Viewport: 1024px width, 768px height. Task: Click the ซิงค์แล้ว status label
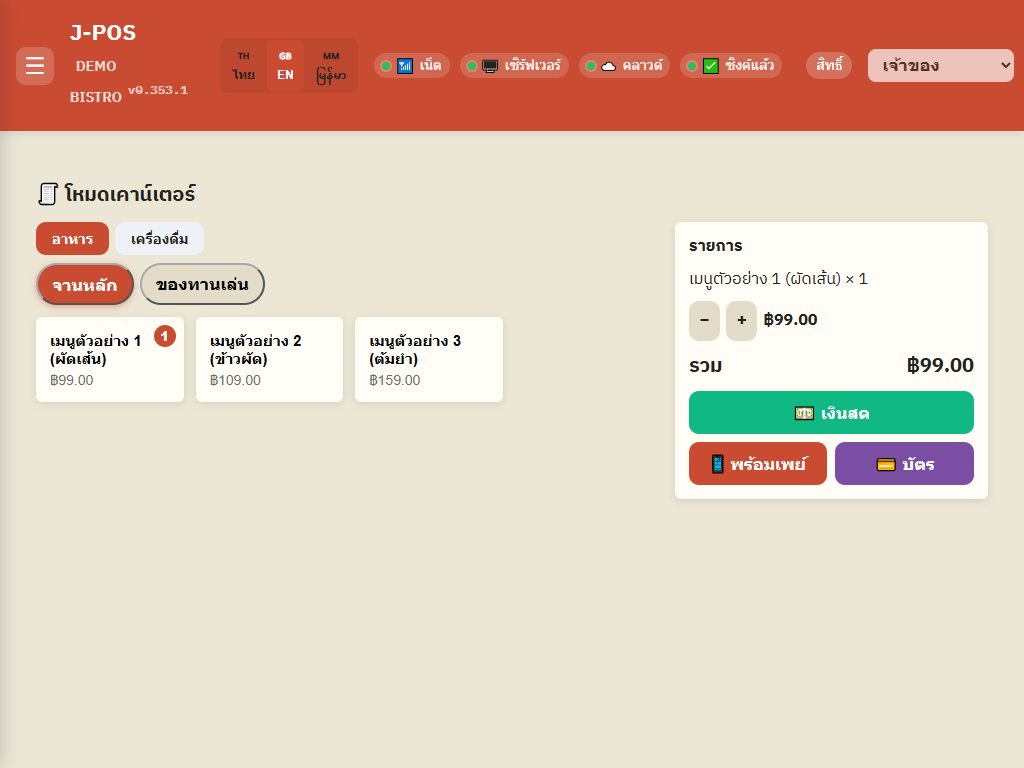(750, 65)
